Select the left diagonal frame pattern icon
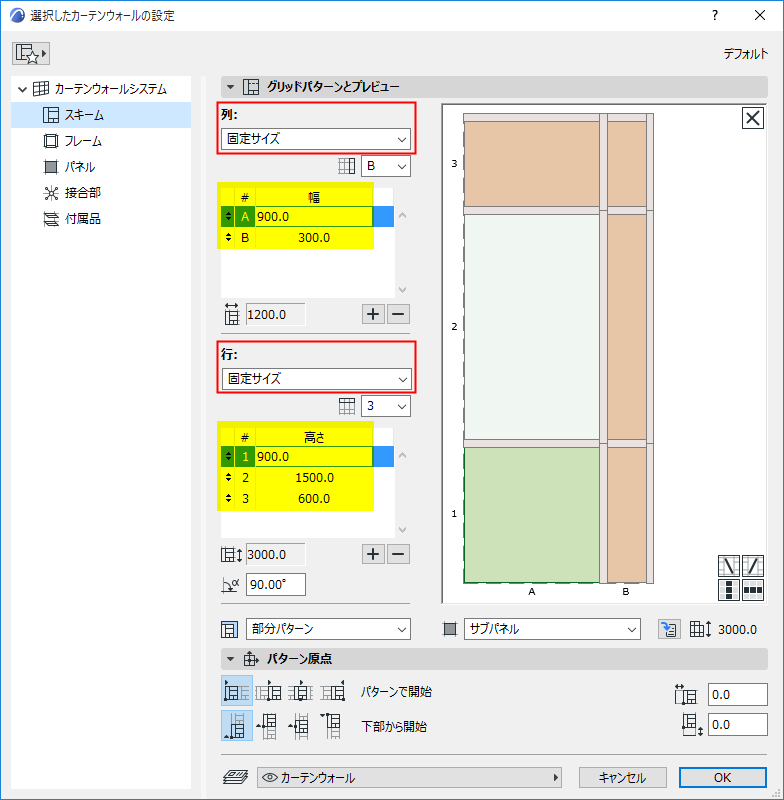Viewport: 784px width, 800px height. [728, 566]
